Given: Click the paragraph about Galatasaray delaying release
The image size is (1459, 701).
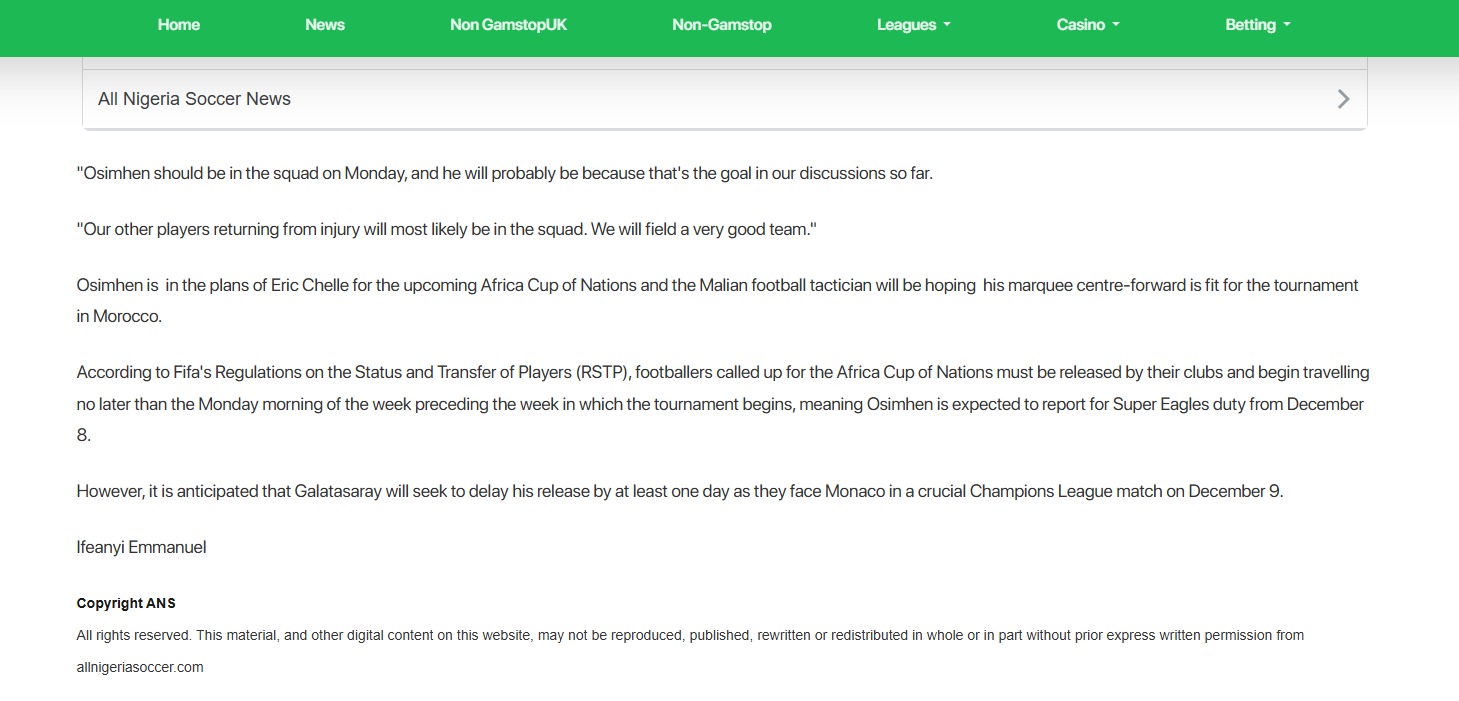Looking at the screenshot, I should click(x=679, y=492).
